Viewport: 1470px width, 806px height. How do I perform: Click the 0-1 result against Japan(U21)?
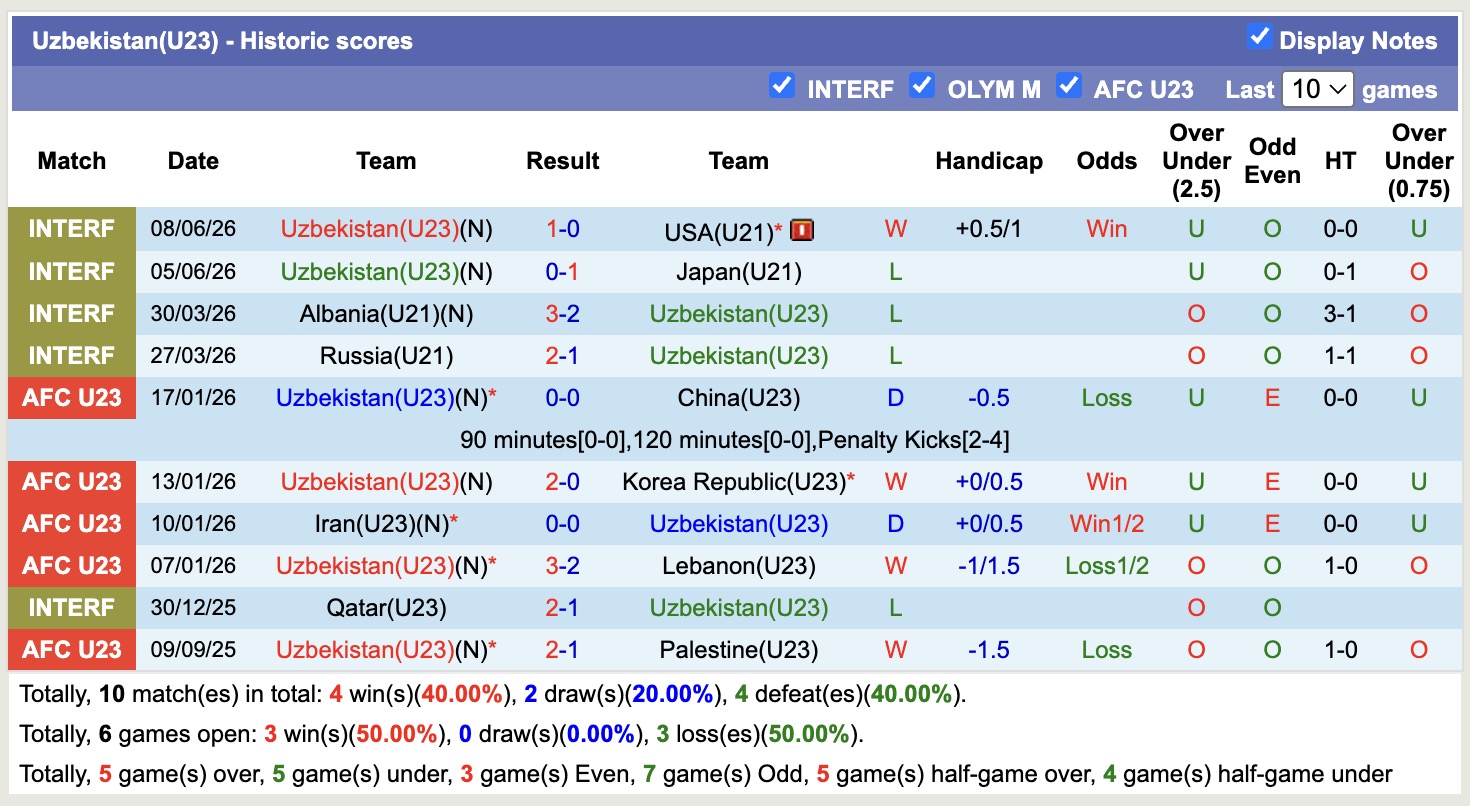pyautogui.click(x=563, y=271)
